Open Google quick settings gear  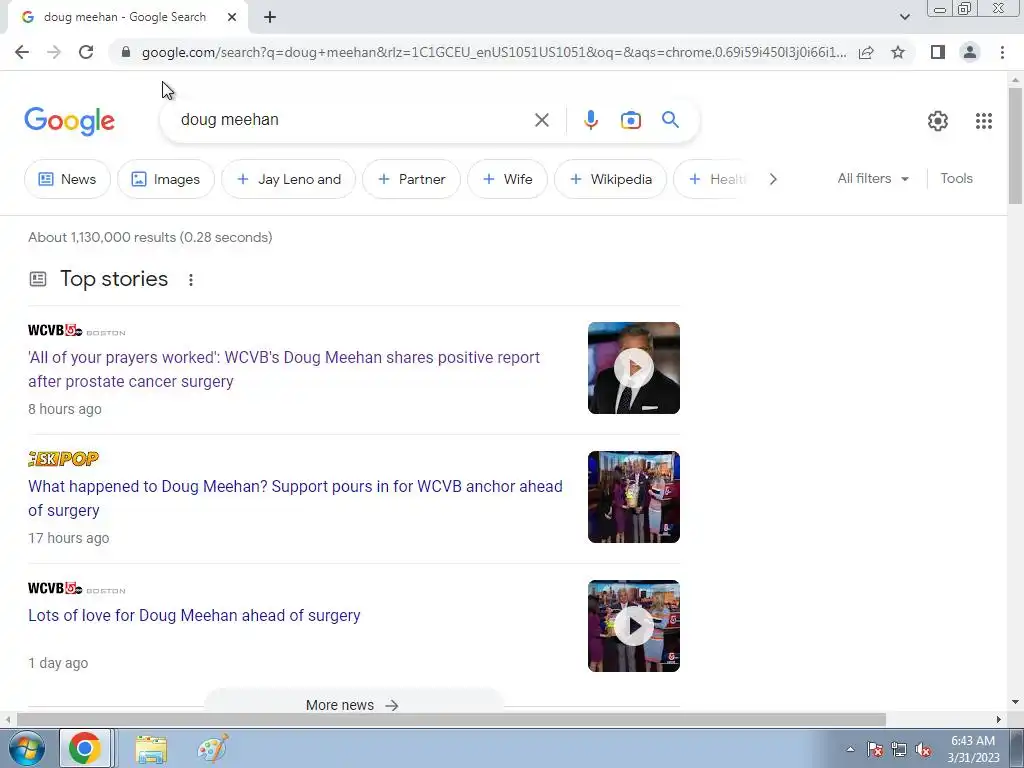point(938,121)
